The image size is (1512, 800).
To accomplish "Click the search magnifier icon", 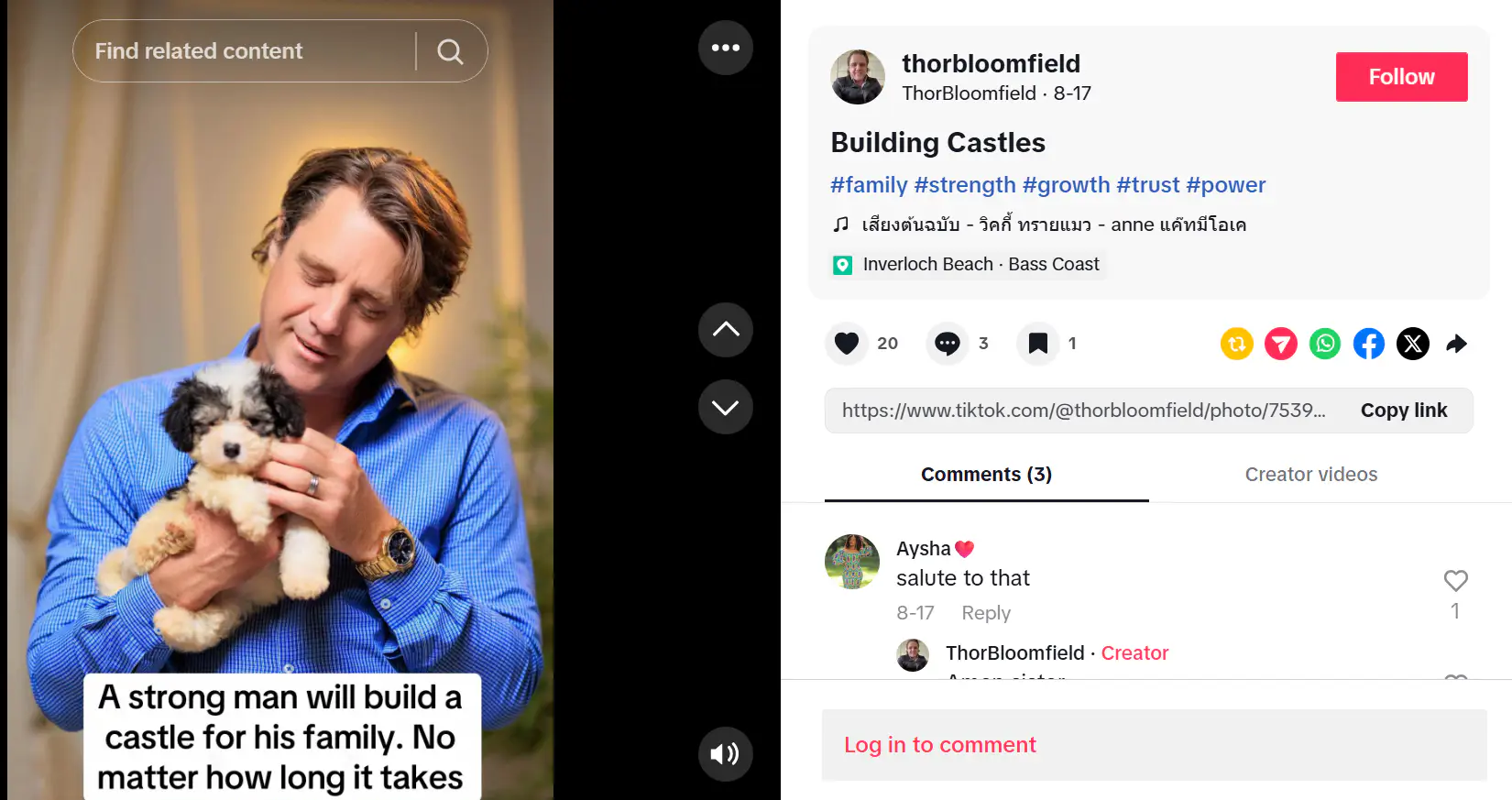I will click(x=450, y=51).
